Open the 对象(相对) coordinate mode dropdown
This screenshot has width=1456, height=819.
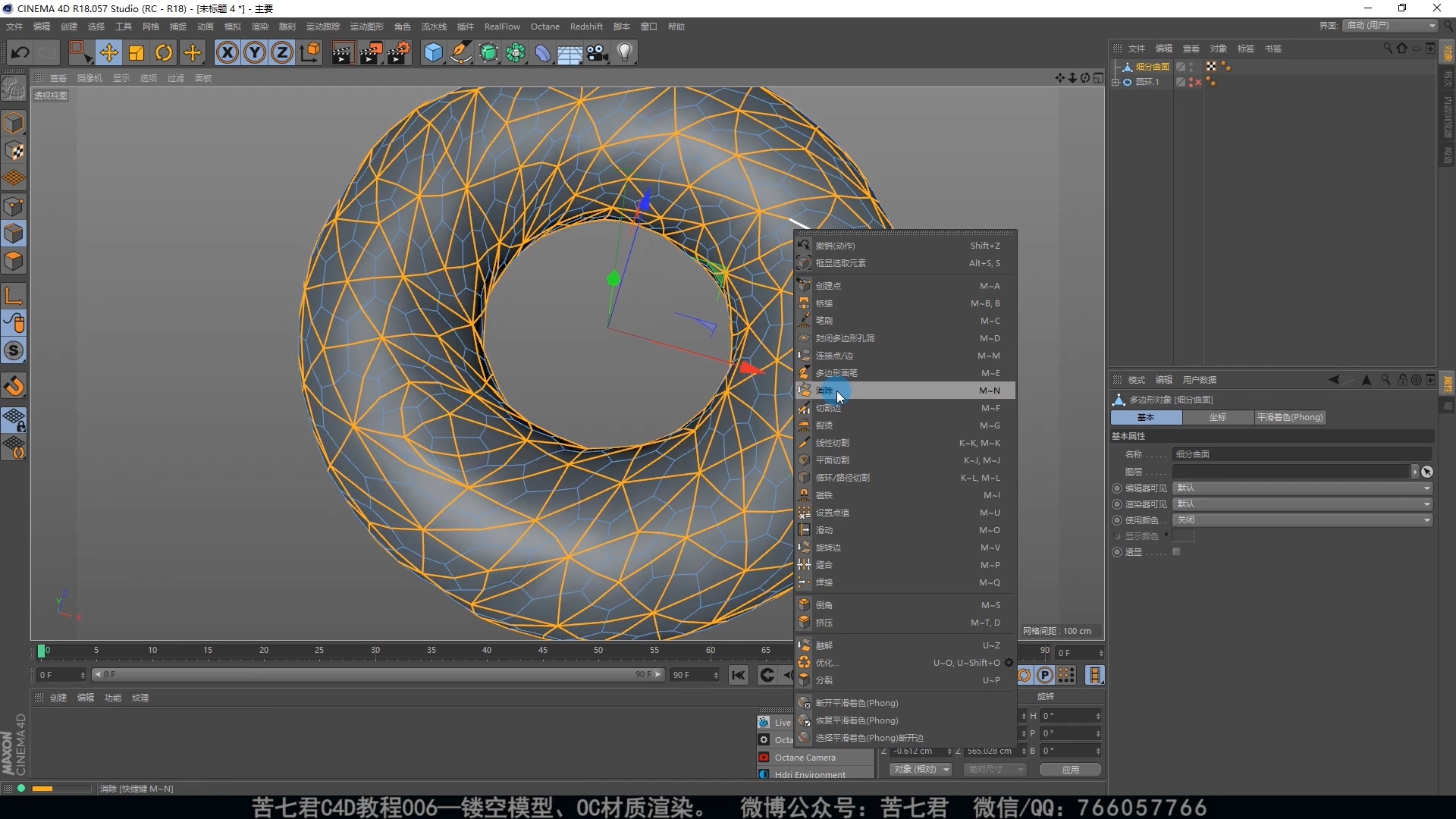pos(921,770)
